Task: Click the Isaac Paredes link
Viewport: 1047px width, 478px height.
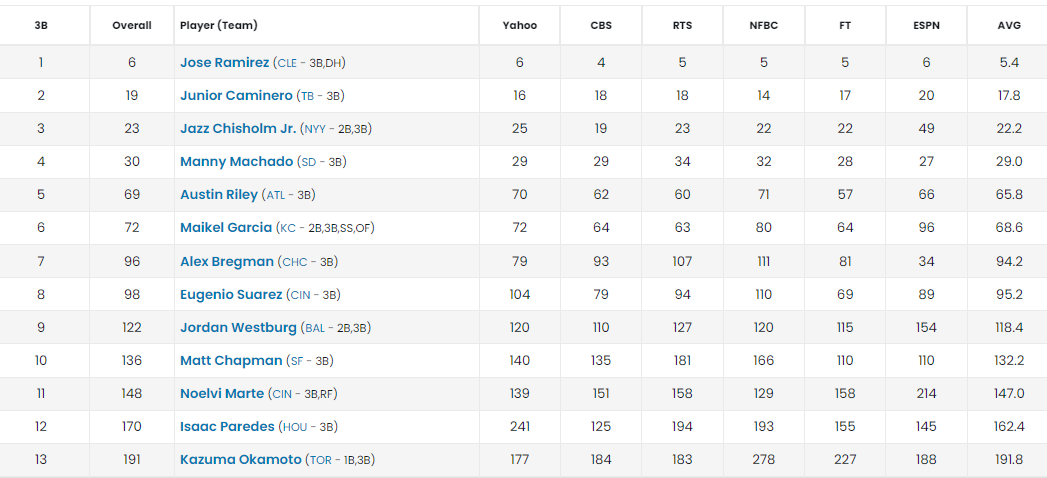Action: point(226,427)
